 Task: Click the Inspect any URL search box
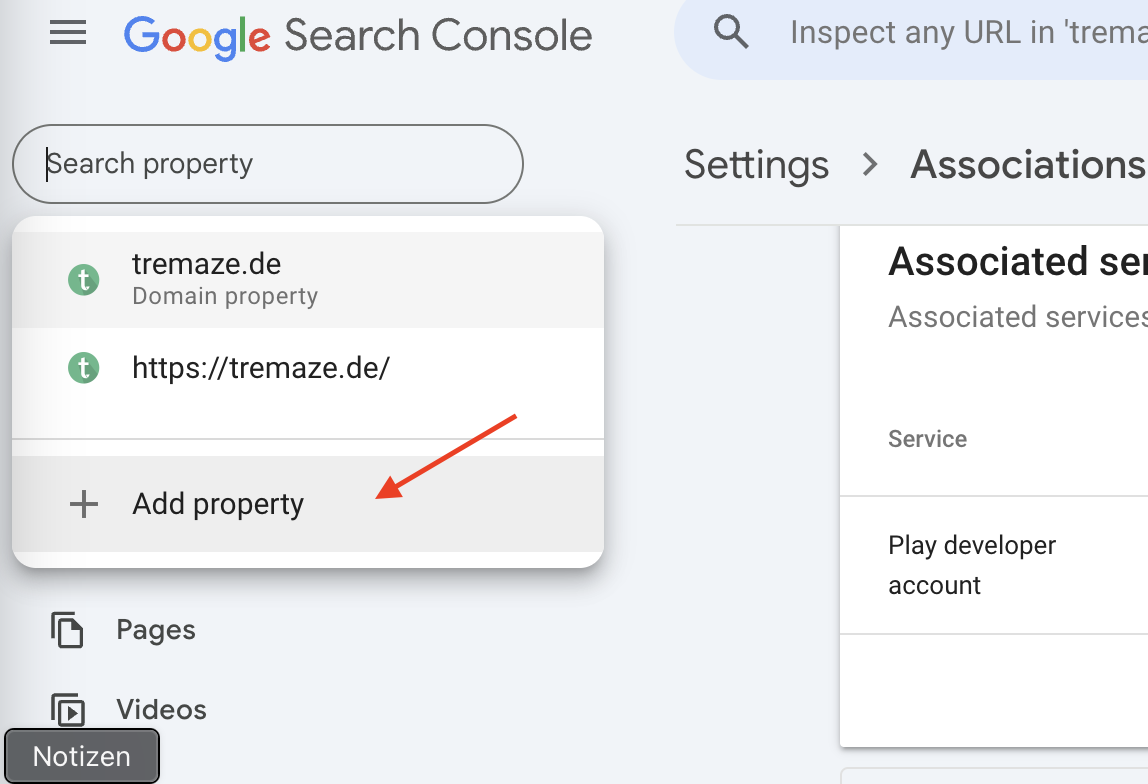tap(965, 33)
